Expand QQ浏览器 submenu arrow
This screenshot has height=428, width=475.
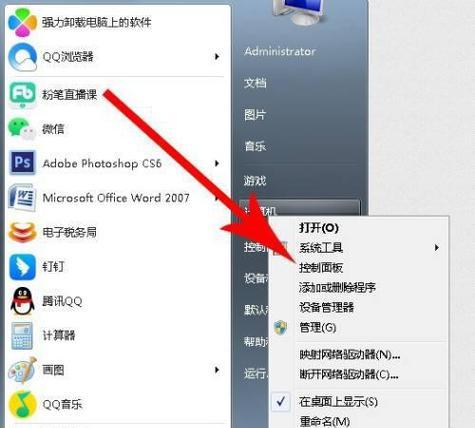[217, 57]
